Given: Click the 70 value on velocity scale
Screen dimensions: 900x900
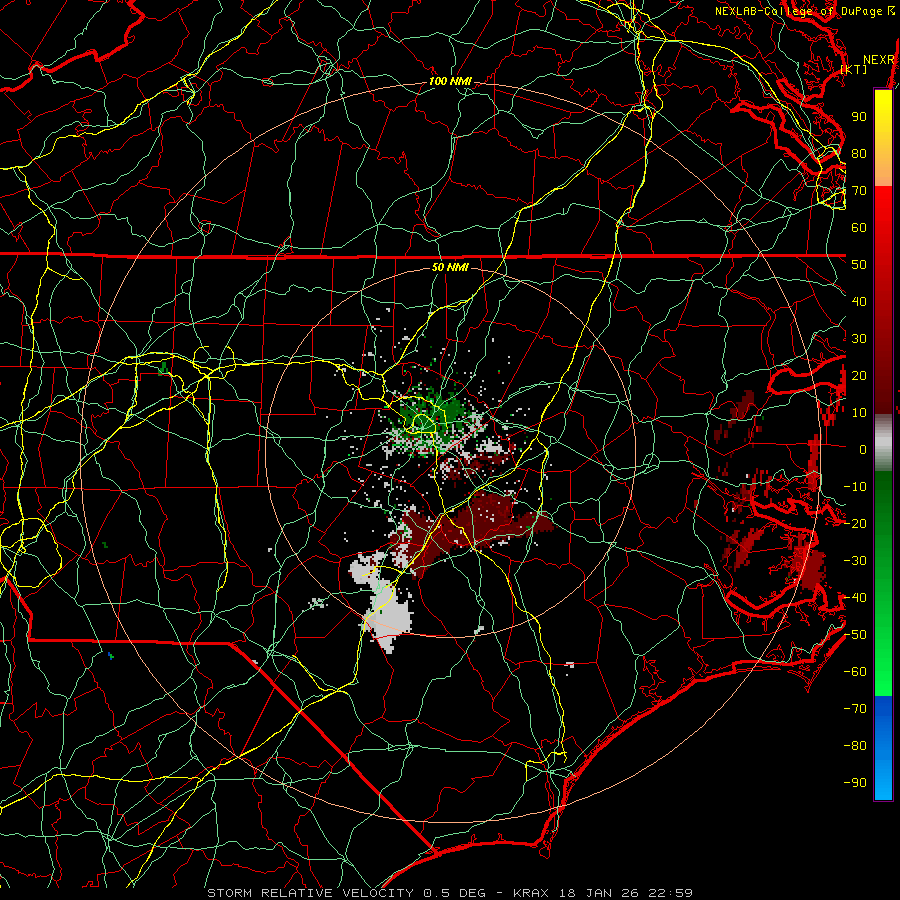Looking at the screenshot, I should click(x=859, y=191).
